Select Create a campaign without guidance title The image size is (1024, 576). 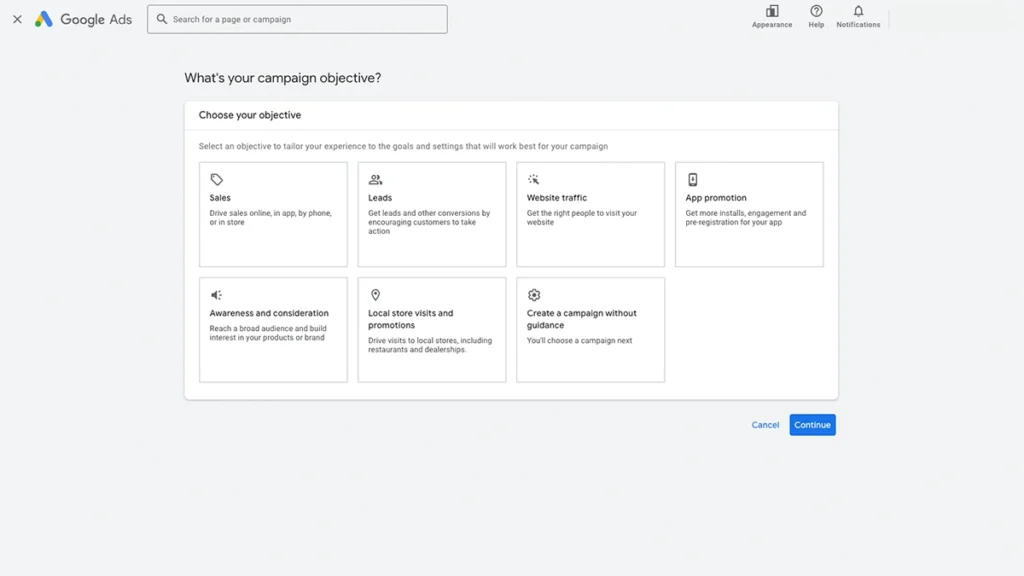pyautogui.click(x=581, y=319)
